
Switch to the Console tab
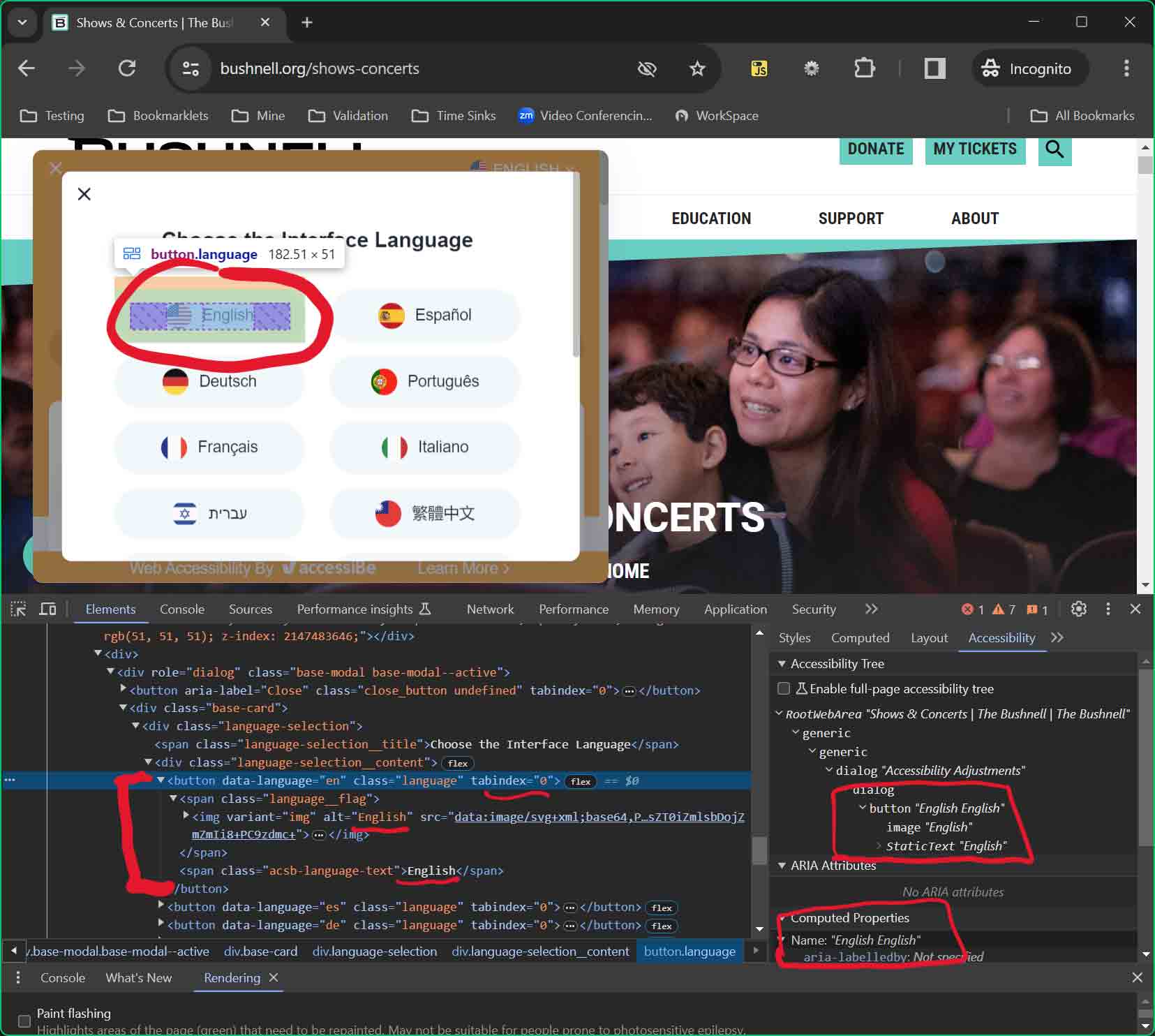coord(182,609)
